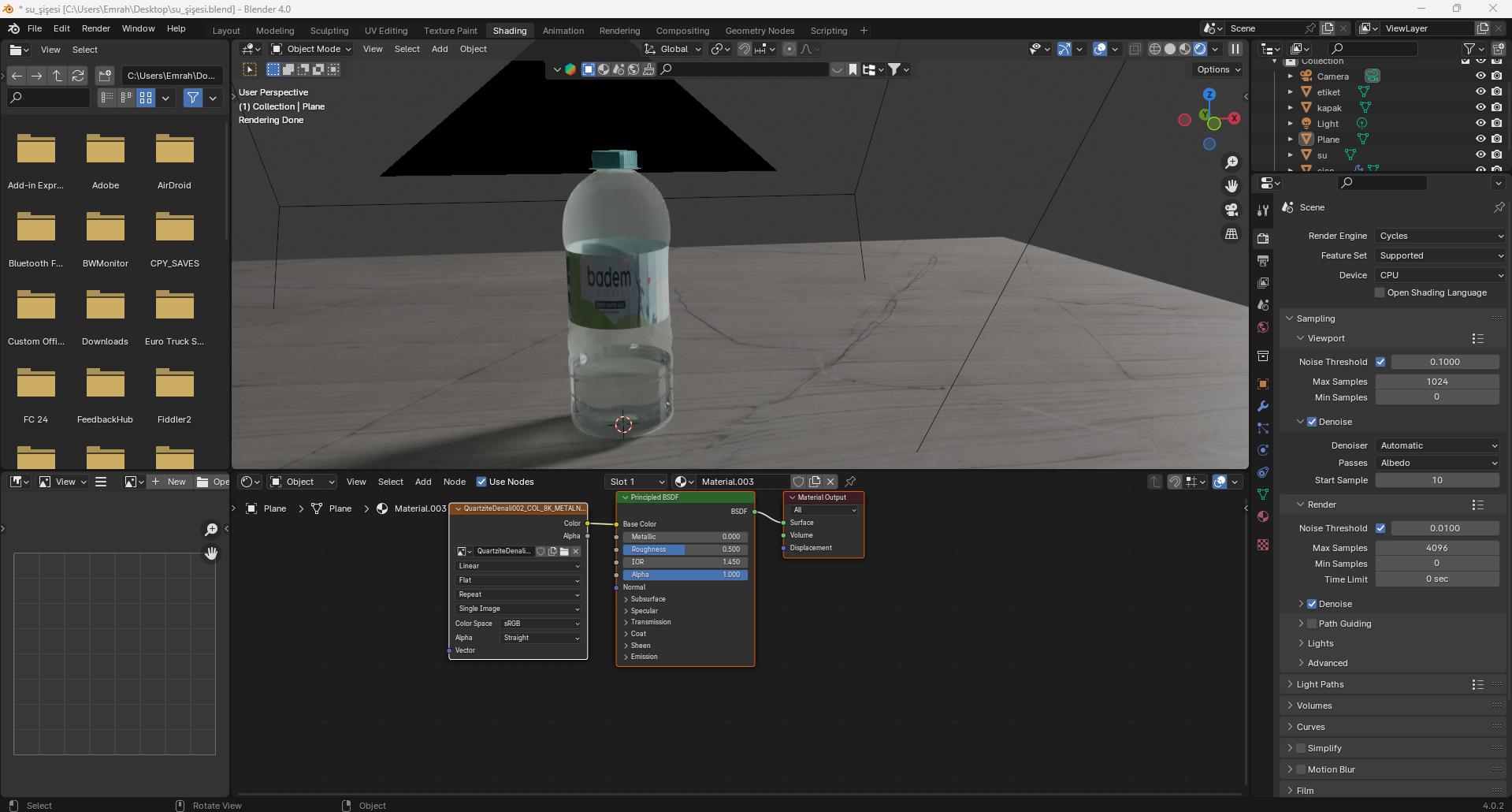
Task: Create new directory in file browser
Action: [105, 76]
